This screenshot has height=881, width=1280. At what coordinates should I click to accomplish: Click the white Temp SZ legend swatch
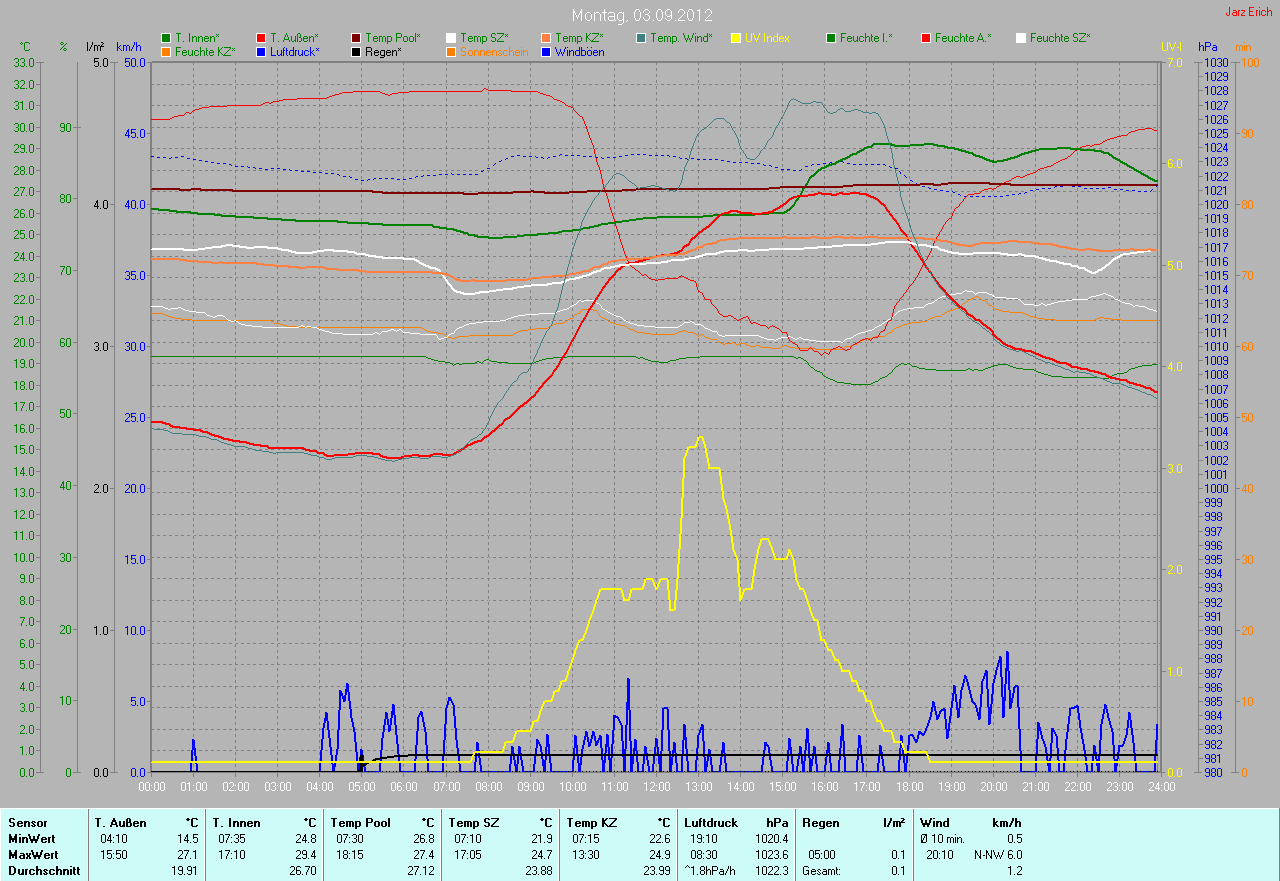(451, 38)
